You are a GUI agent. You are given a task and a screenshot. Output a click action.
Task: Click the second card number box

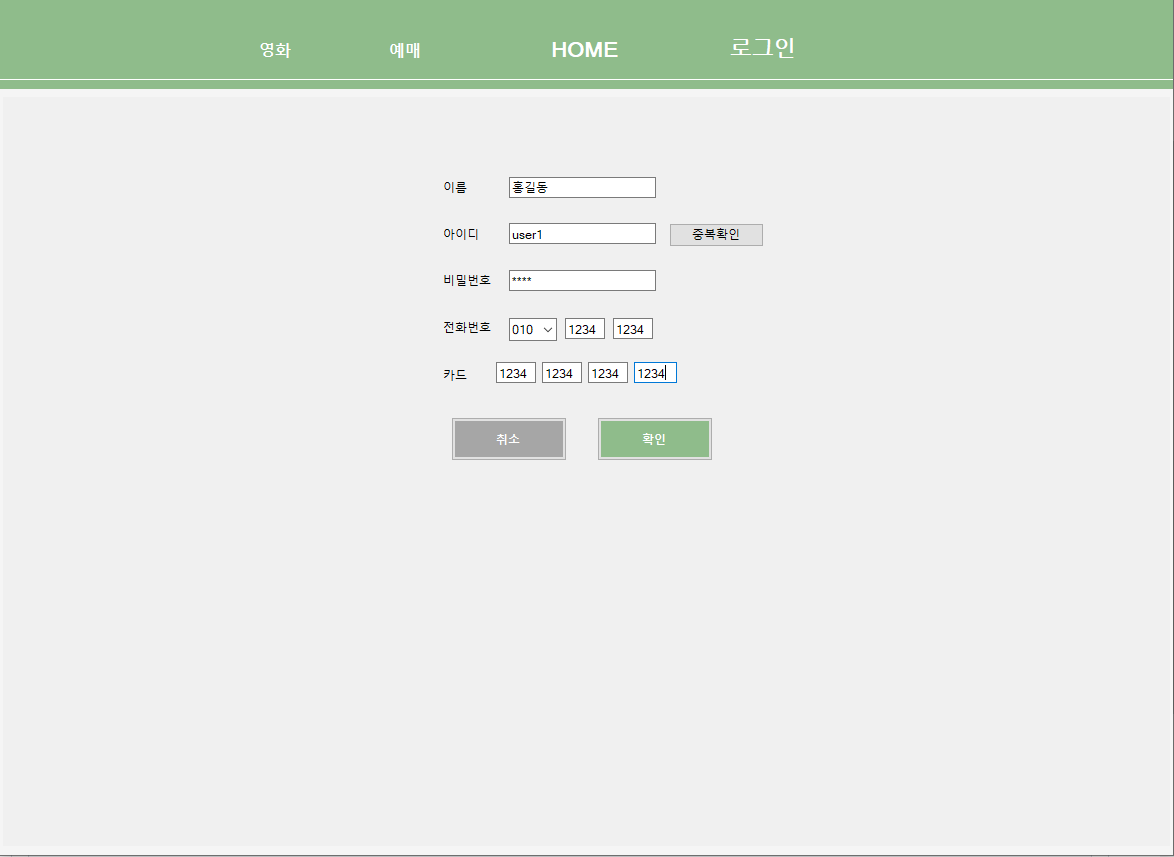(561, 372)
